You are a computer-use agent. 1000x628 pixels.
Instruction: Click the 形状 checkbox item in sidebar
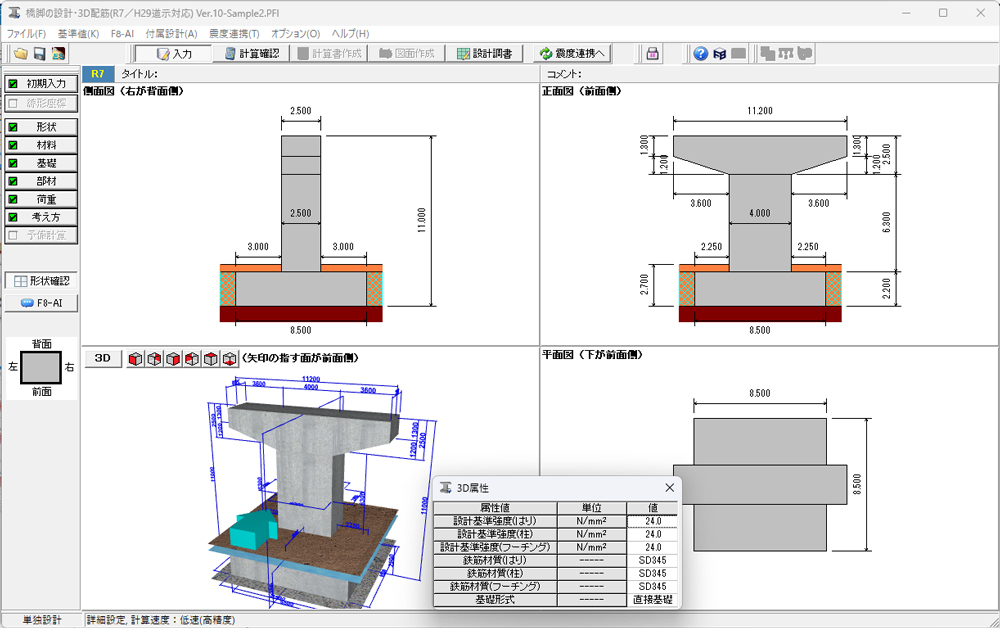(41, 127)
